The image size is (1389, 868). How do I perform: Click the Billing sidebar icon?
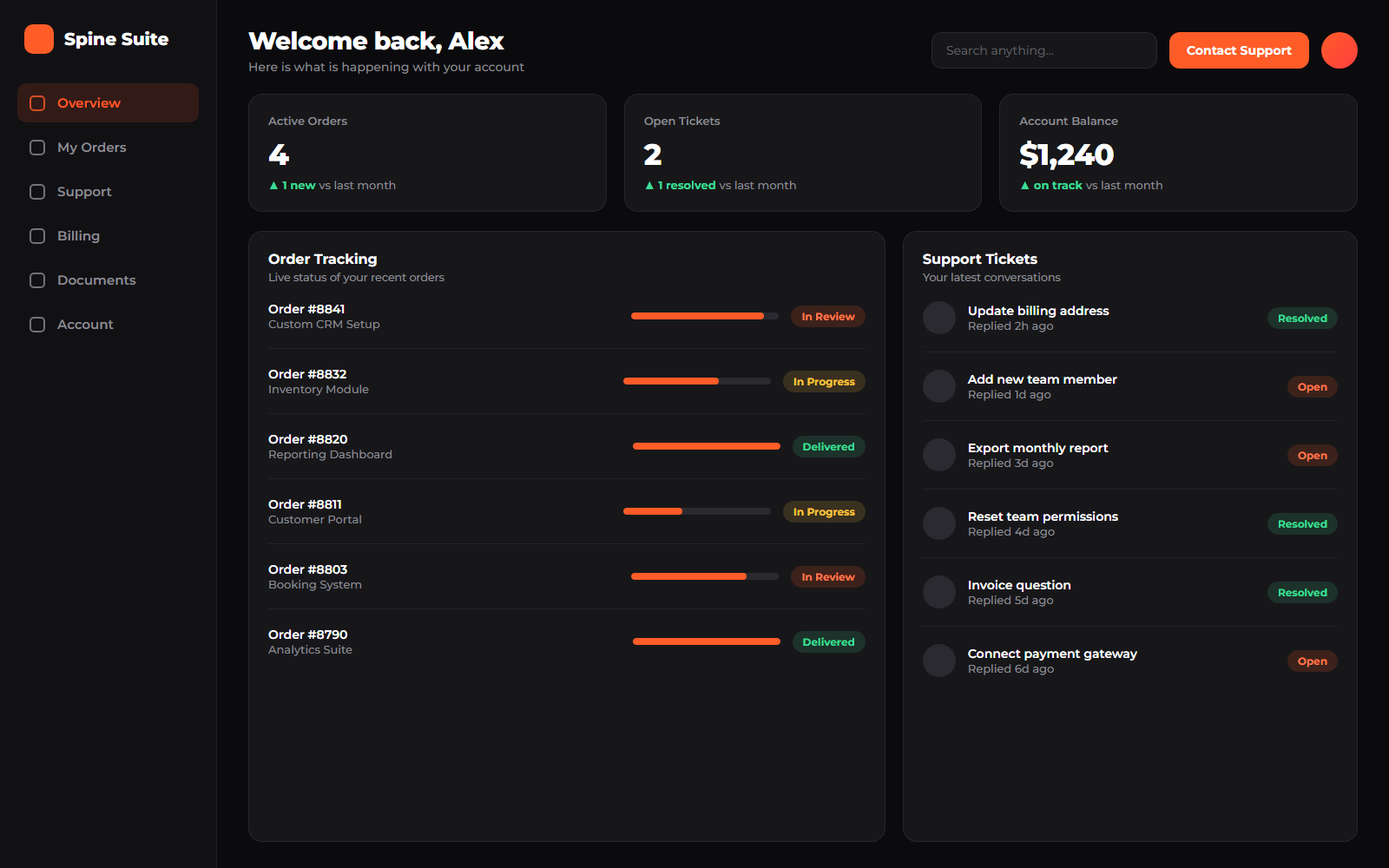[x=37, y=236]
